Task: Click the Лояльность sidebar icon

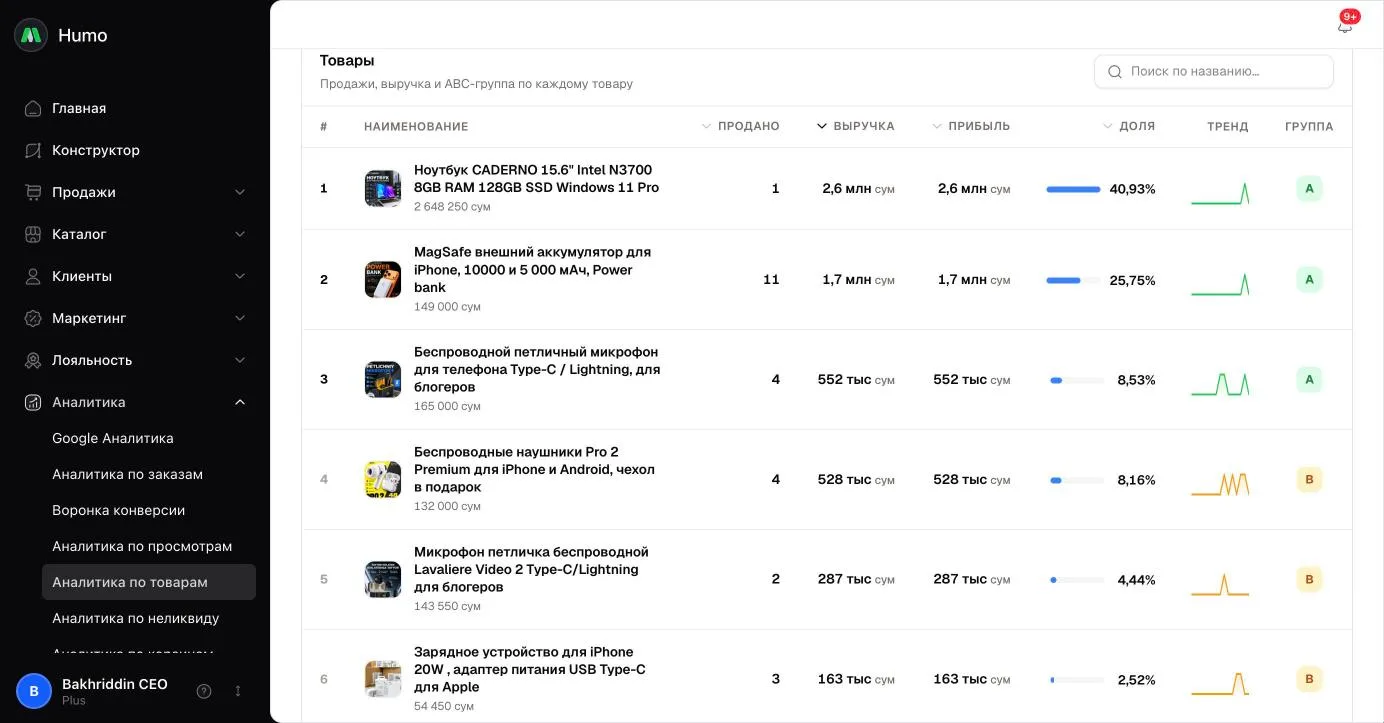Action: pyautogui.click(x=33, y=360)
